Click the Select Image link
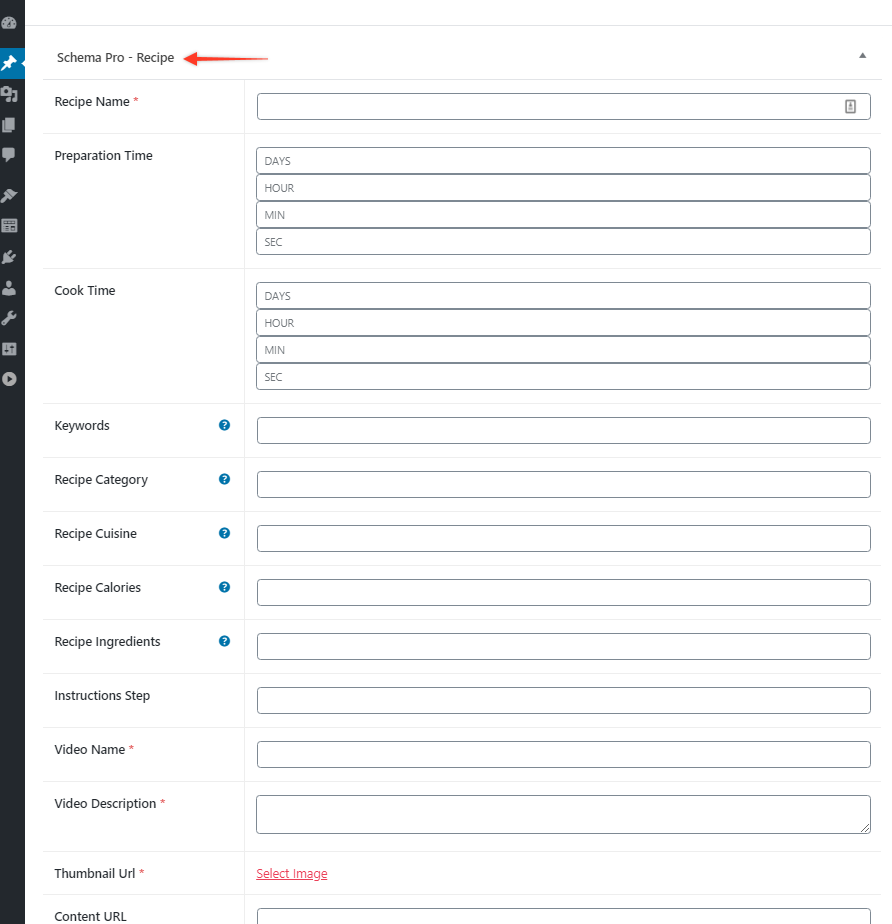 point(291,874)
